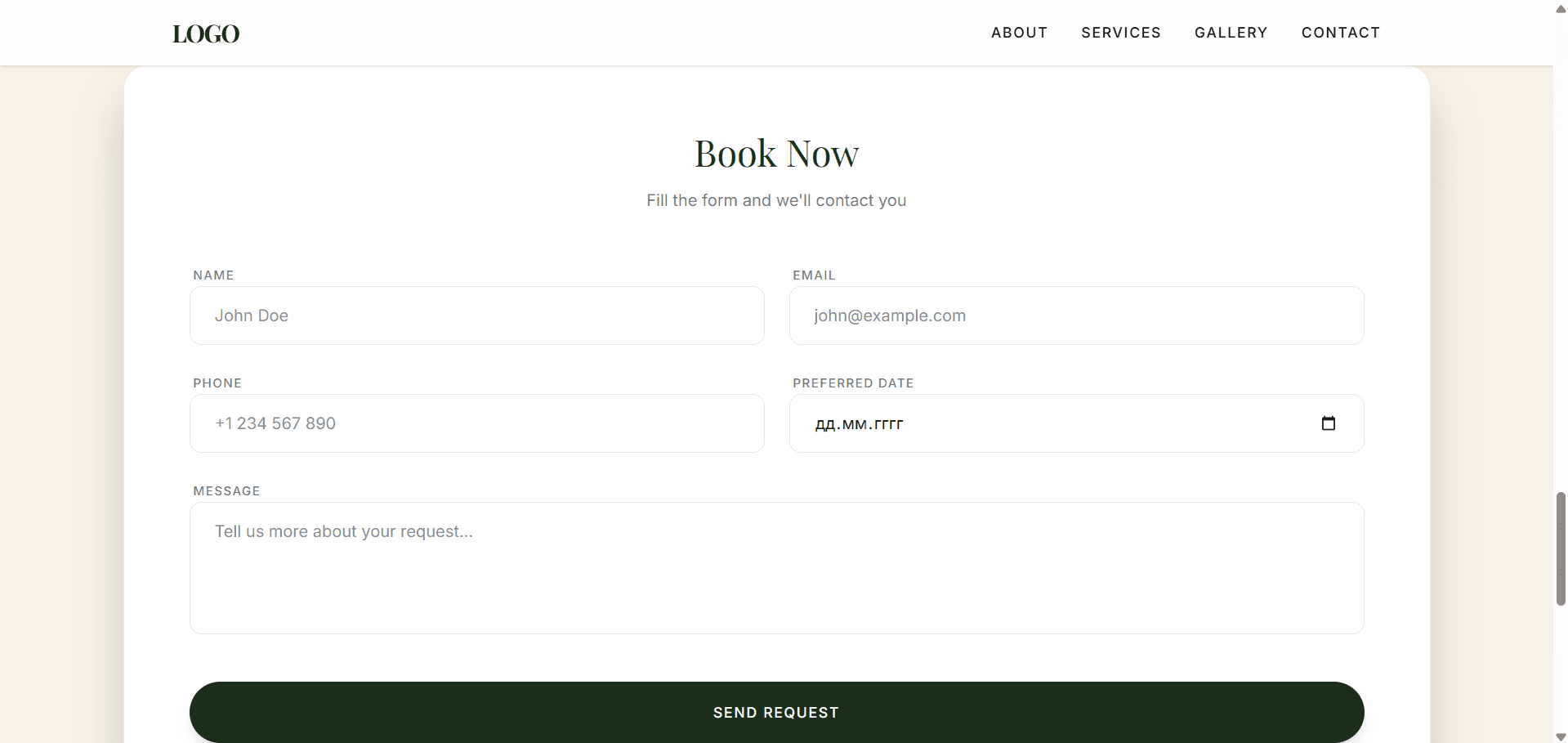Select the Phone number input field
The width and height of the screenshot is (1568, 743).
pyautogui.click(x=476, y=423)
